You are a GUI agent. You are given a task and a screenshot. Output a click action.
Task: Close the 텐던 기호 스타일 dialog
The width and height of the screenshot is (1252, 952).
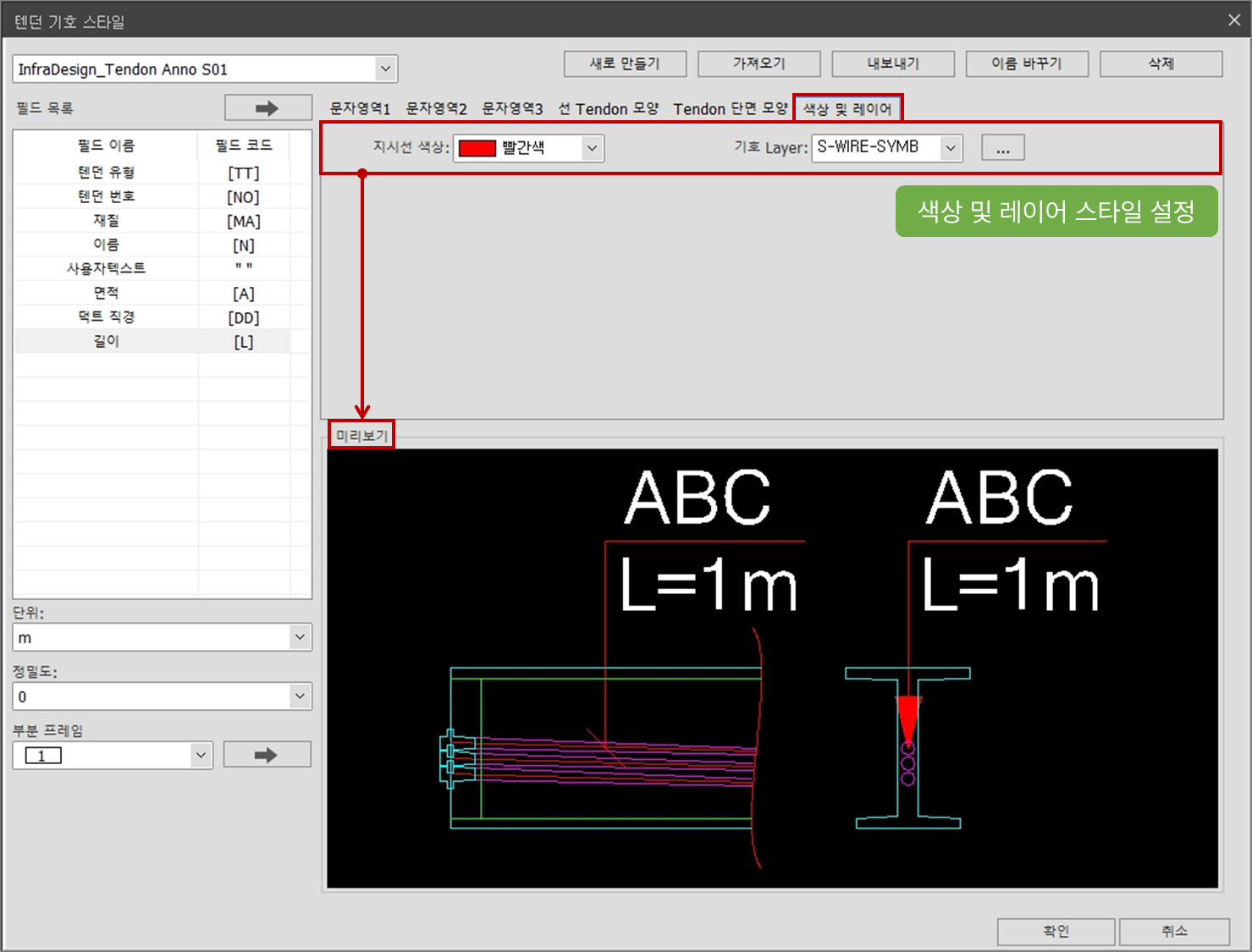[1233, 20]
